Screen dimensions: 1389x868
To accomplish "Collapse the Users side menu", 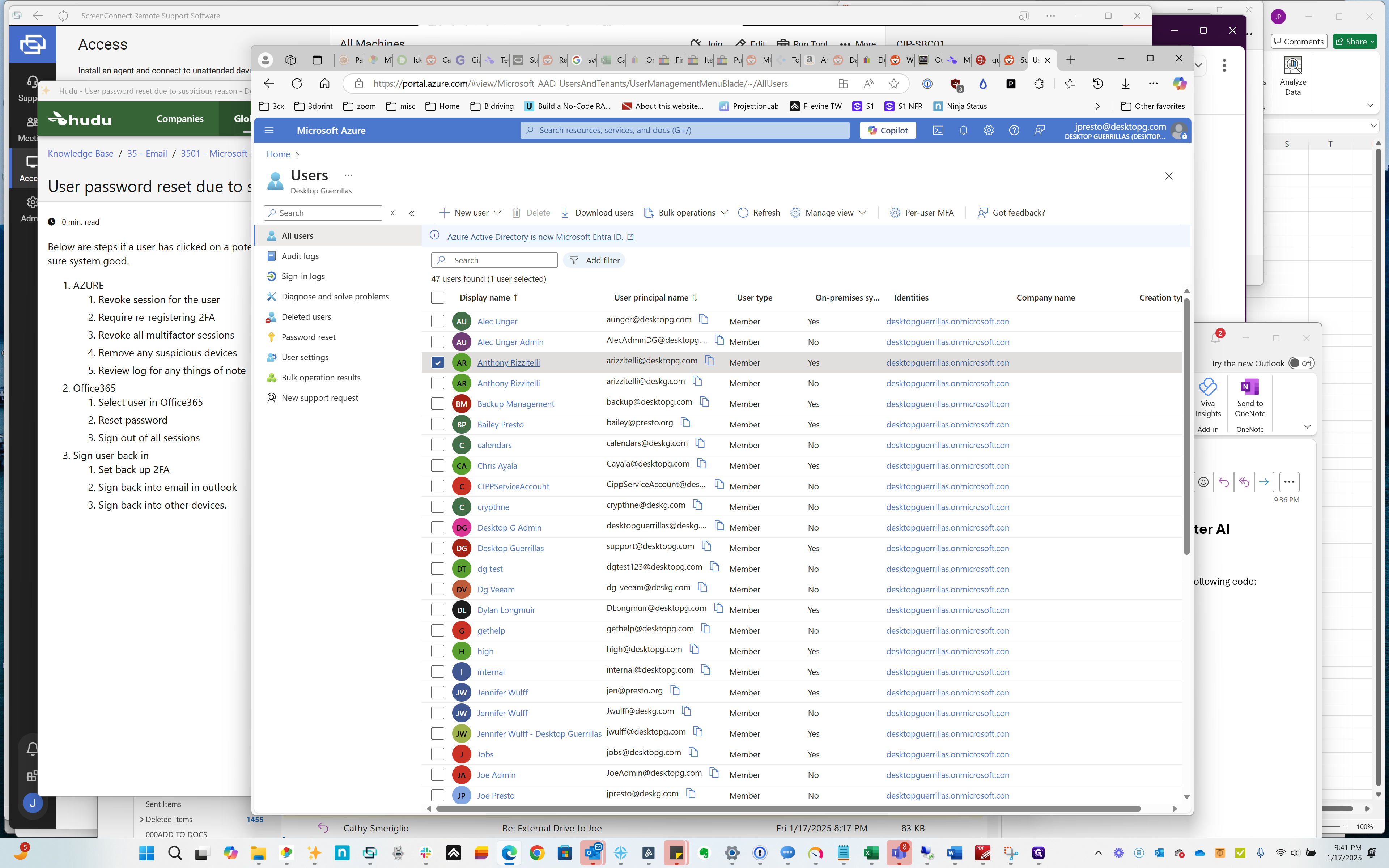I will [x=412, y=213].
